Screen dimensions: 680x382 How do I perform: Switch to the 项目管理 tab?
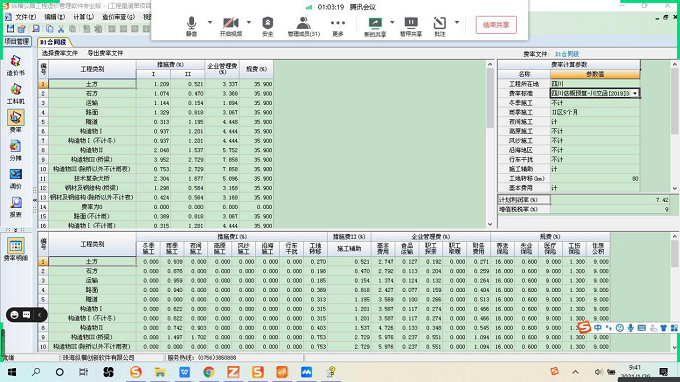coord(17,42)
